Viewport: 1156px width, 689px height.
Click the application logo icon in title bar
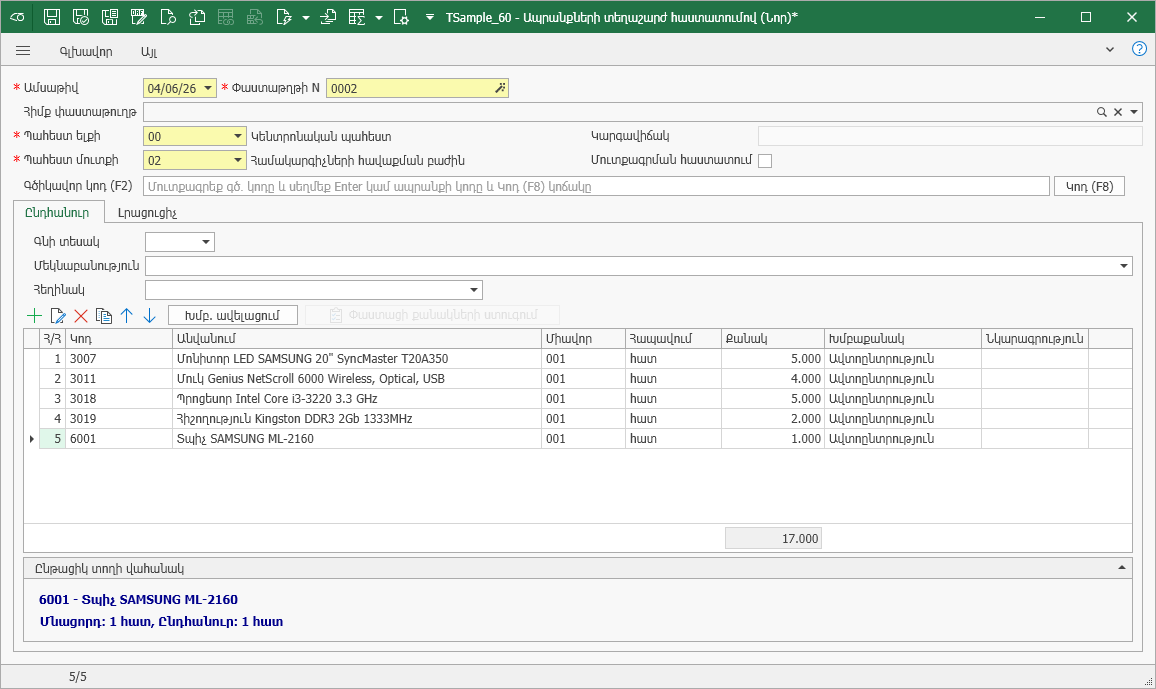pyautogui.click(x=17, y=17)
